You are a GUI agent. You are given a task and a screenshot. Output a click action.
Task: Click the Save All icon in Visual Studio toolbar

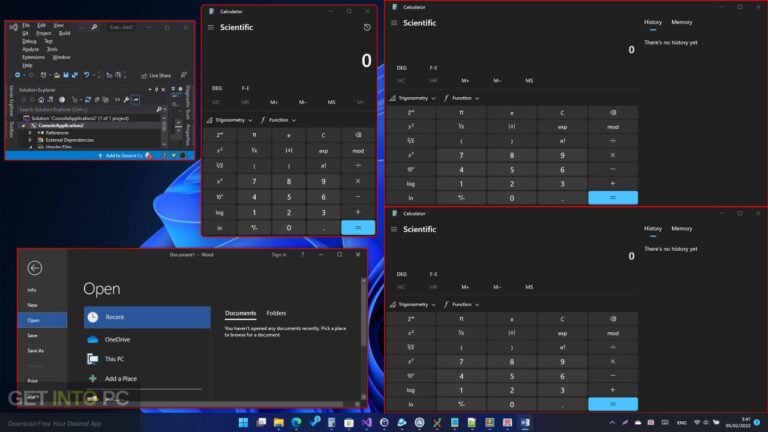[x=74, y=75]
